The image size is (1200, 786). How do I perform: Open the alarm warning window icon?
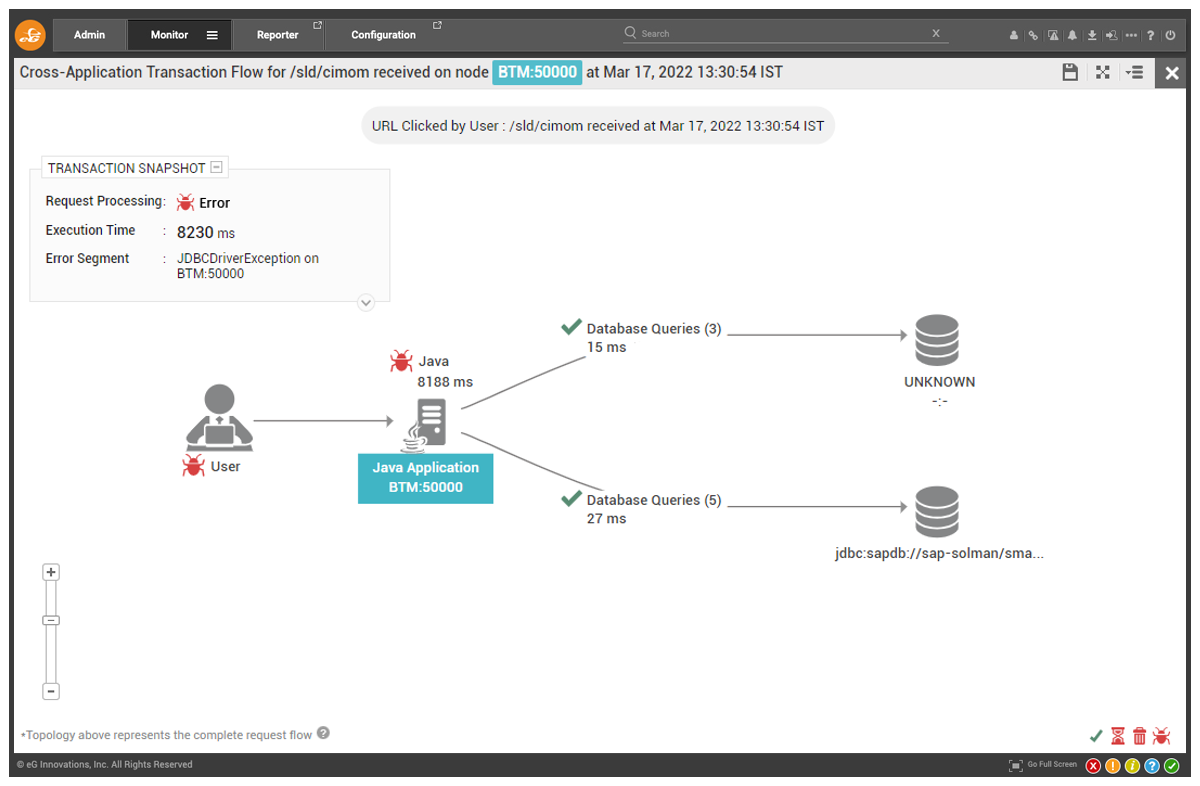click(x=1053, y=35)
